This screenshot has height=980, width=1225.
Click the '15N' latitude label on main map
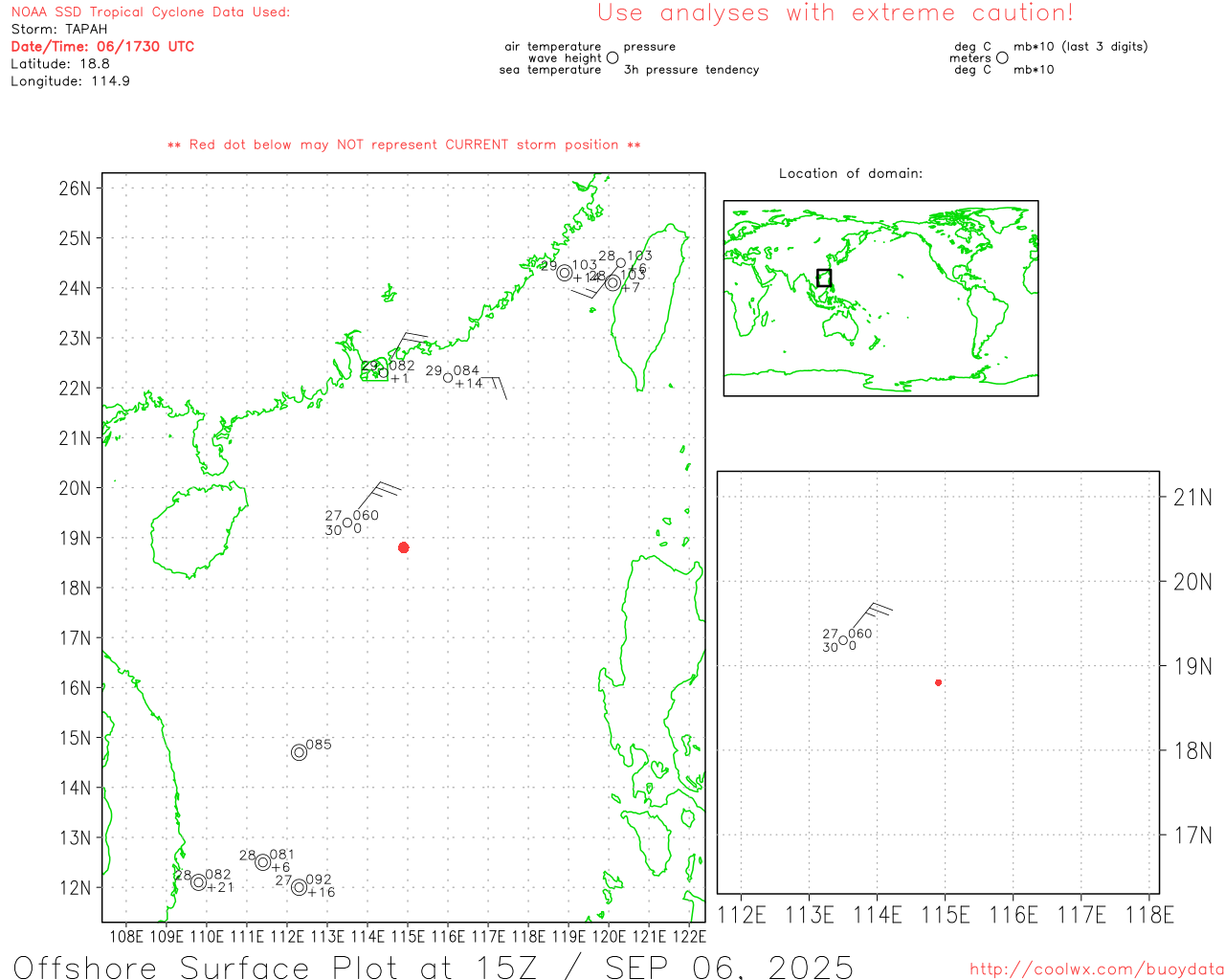75,738
